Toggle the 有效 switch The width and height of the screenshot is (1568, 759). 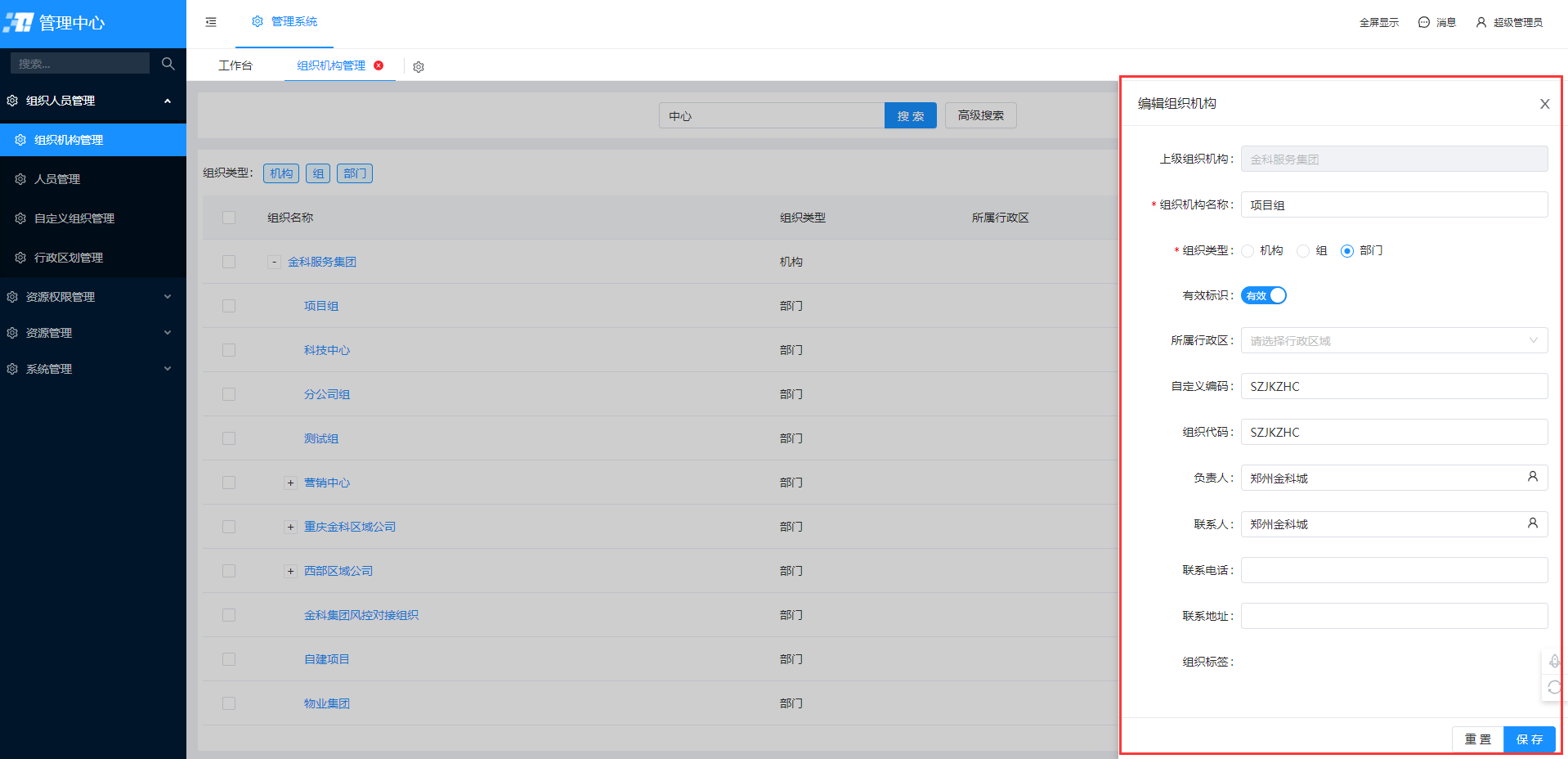pos(1264,295)
